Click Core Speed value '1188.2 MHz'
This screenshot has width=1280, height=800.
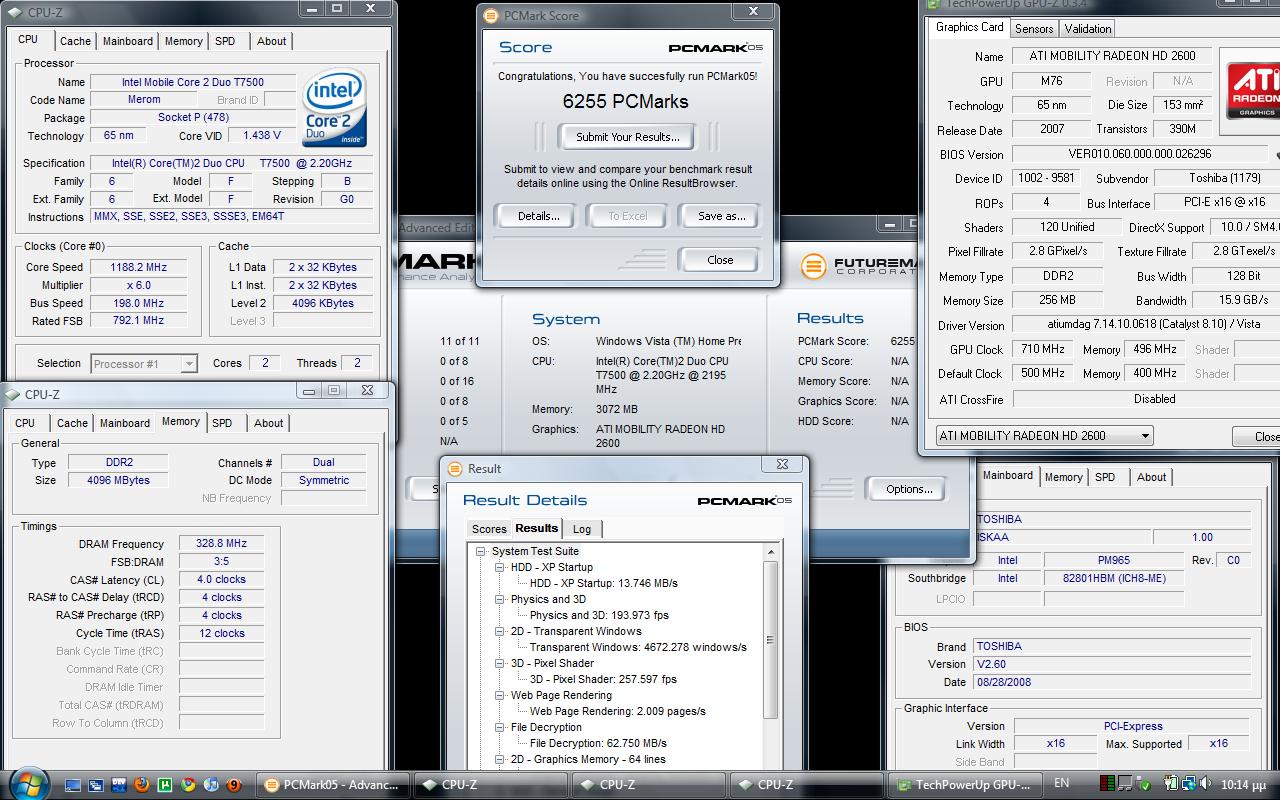tap(139, 267)
